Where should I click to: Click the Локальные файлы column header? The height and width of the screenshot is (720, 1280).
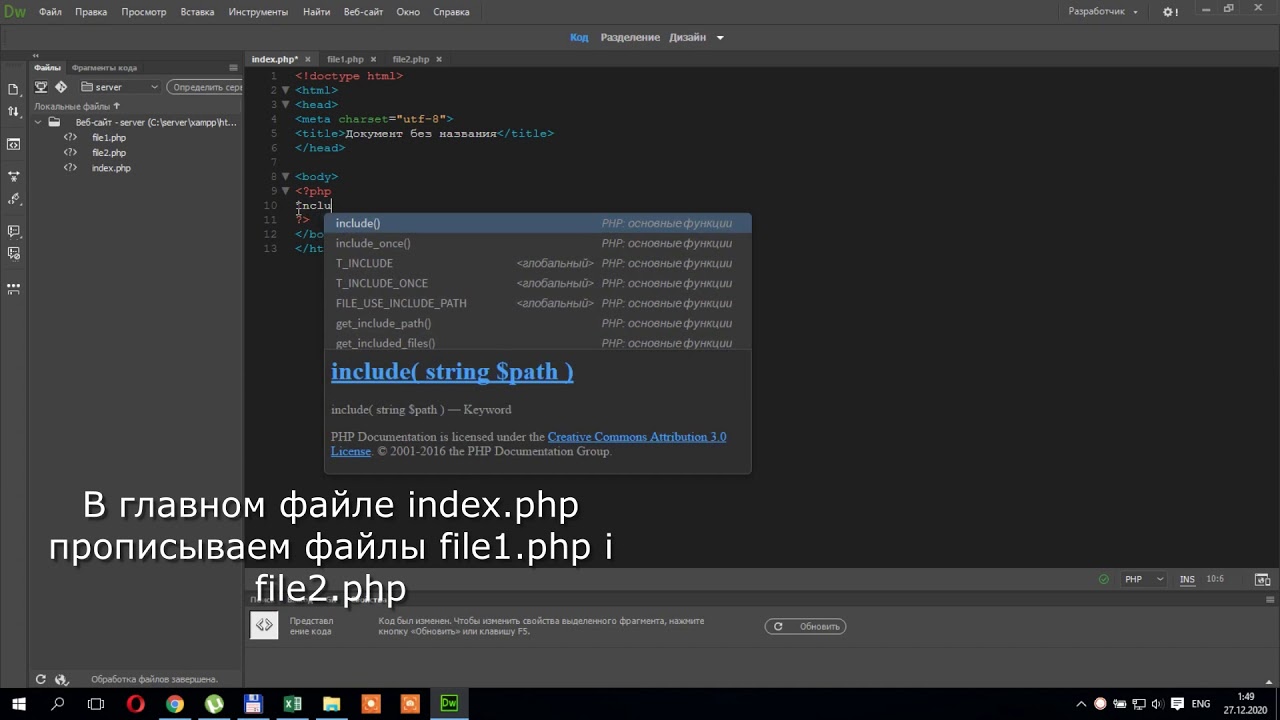(x=77, y=106)
